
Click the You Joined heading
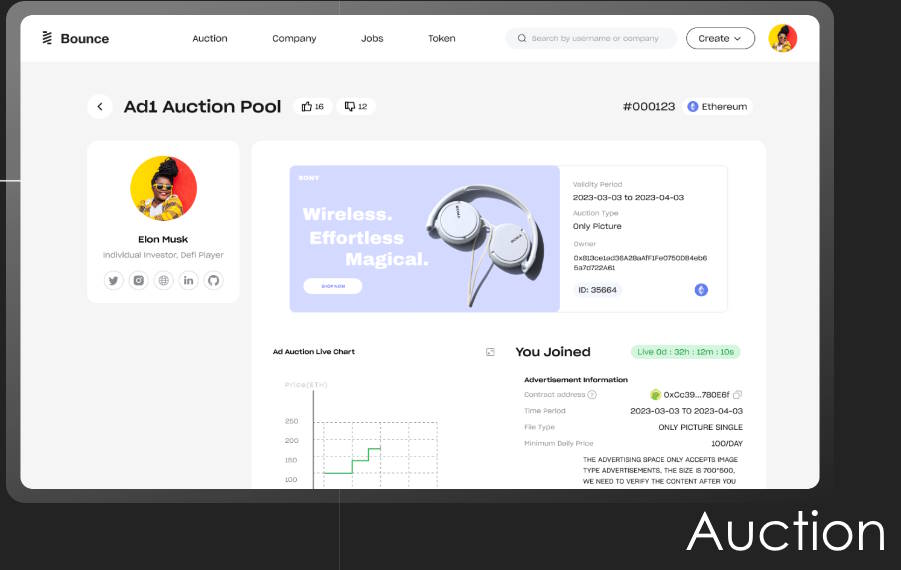tap(553, 352)
